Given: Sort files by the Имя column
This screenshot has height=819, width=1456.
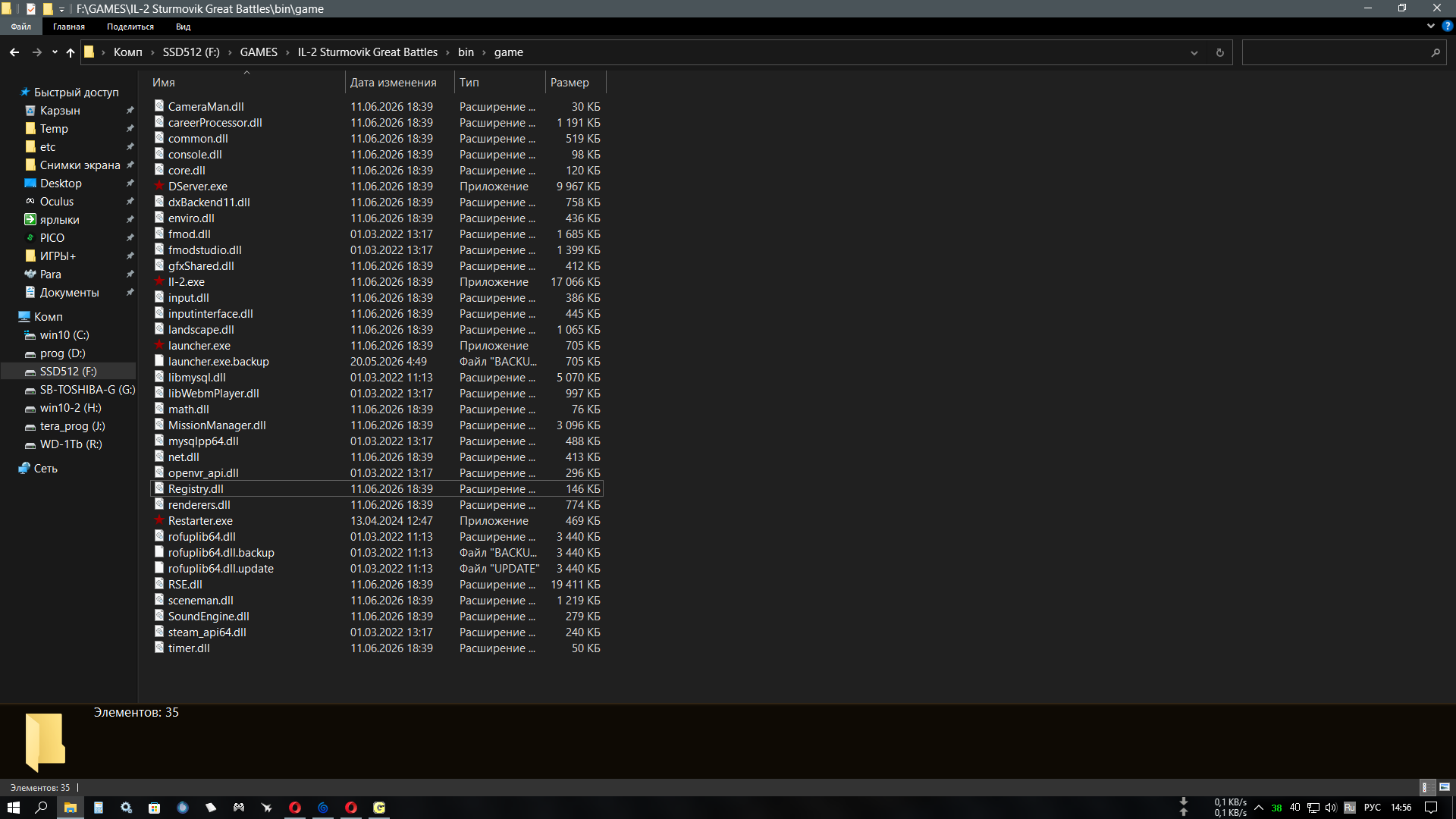Looking at the screenshot, I should [x=246, y=83].
